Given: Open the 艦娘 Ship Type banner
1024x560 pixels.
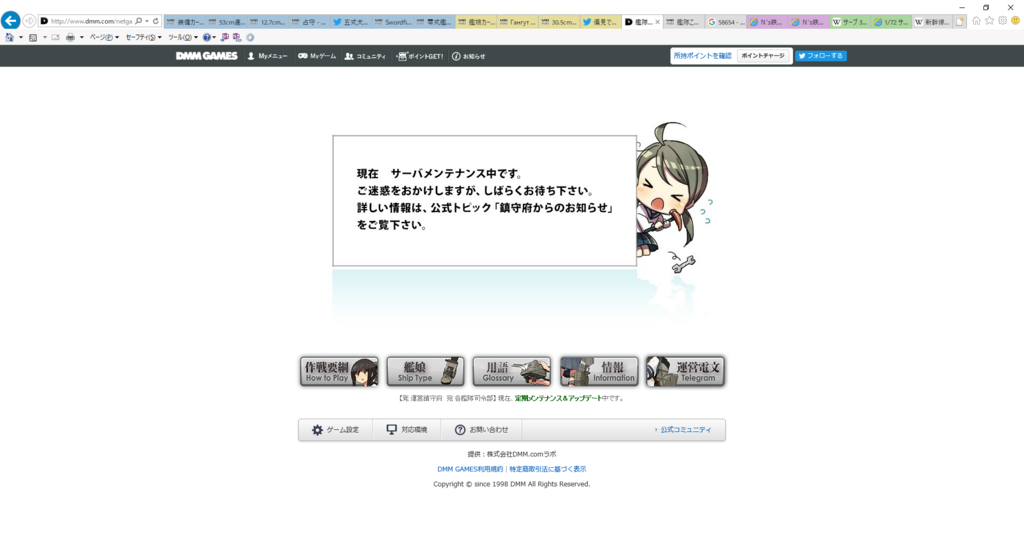Looking at the screenshot, I should 425,371.
